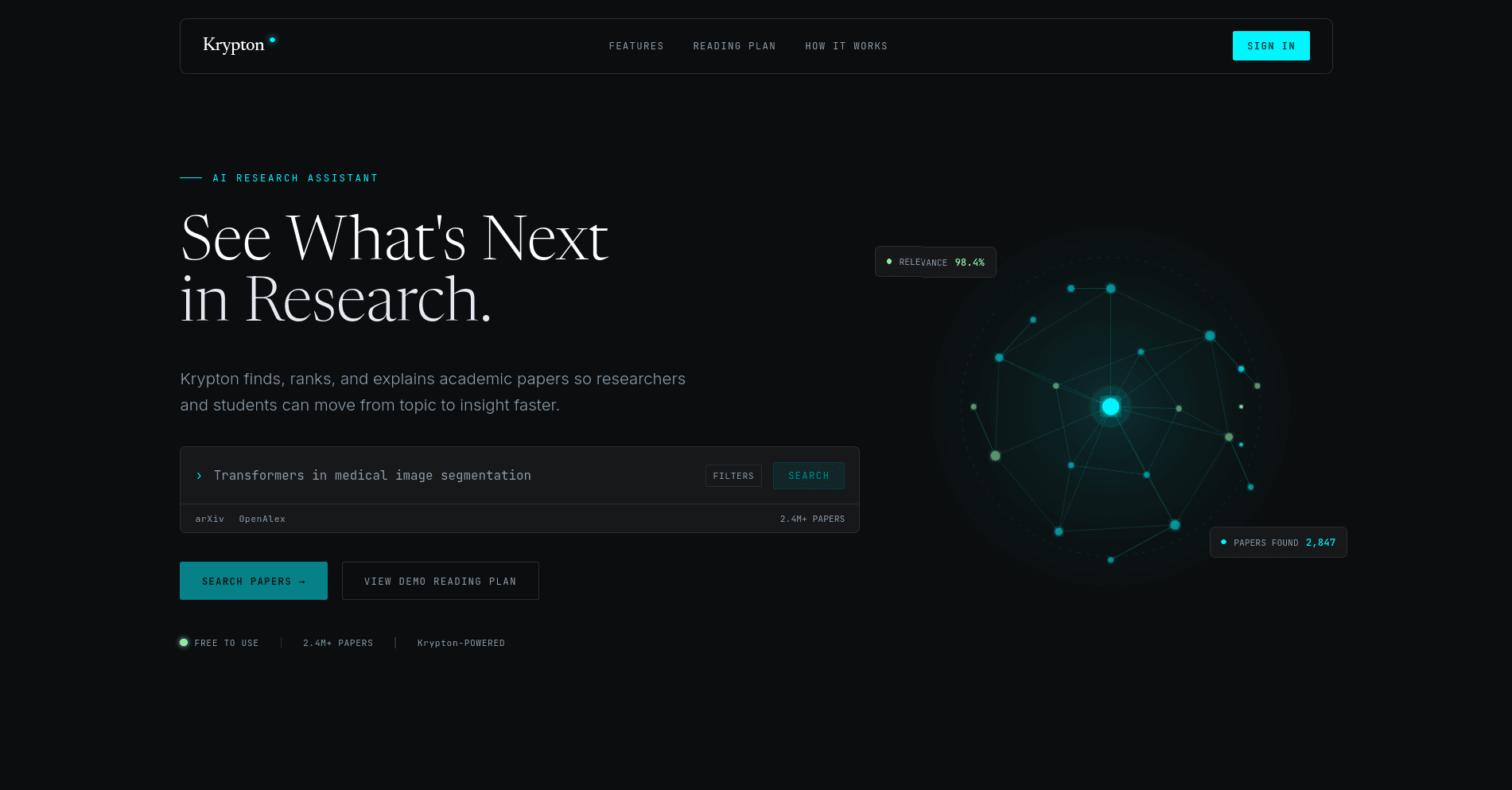
Task: Click the Krypton-Powered text
Action: (461, 643)
